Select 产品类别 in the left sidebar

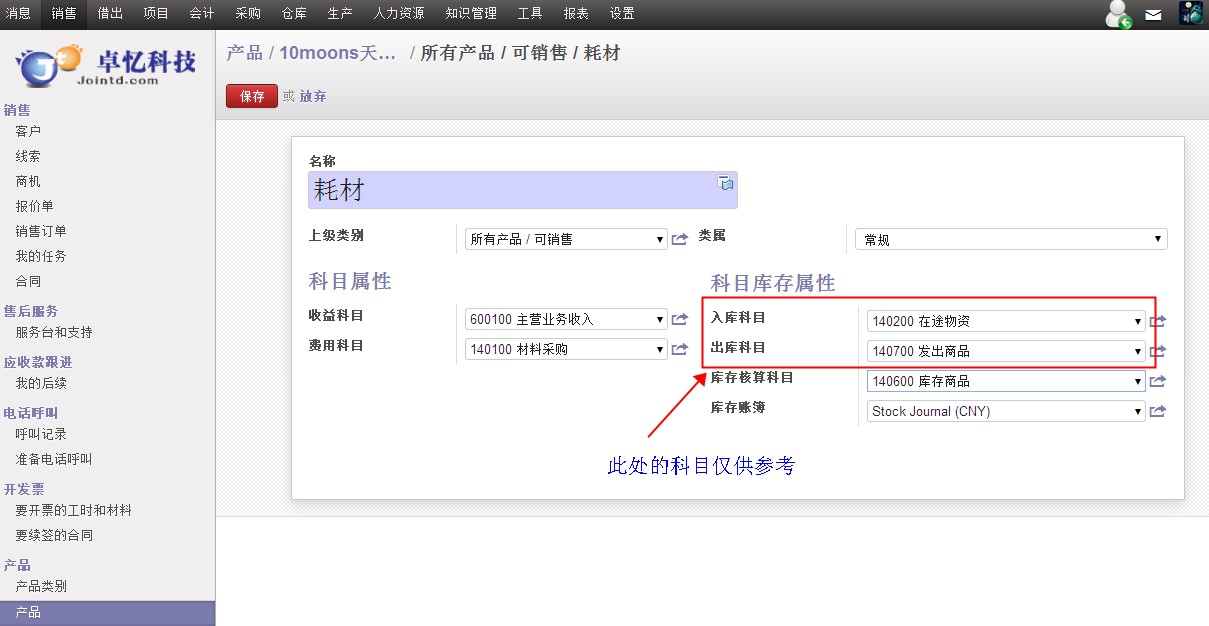tap(41, 586)
